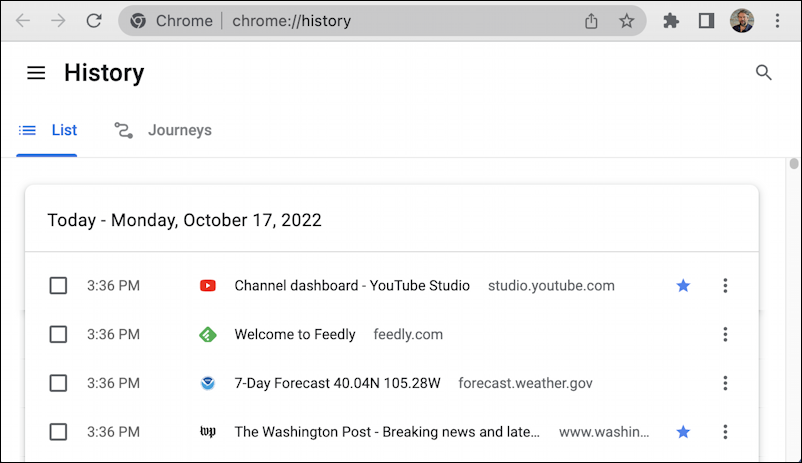Open the 7-Day Forecast 40.04N 105.28W link
This screenshot has width=802, height=463.
coord(337,383)
